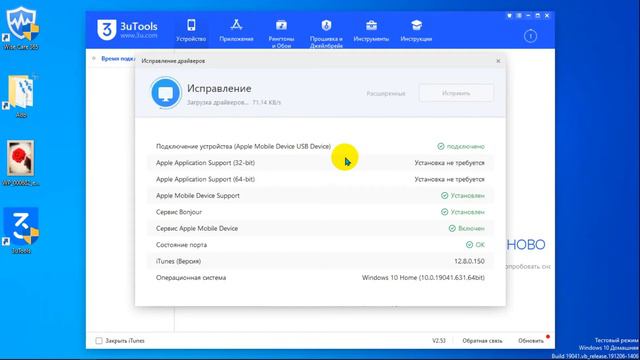Click the Операционная система label

191,278
